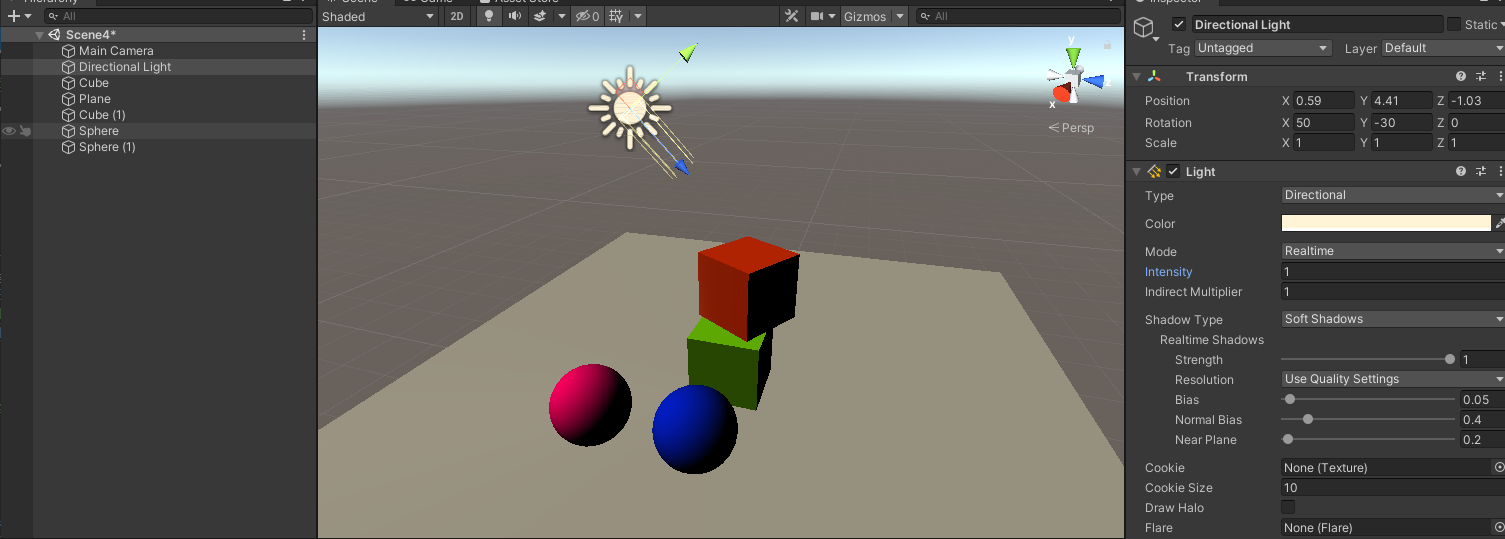1505x539 pixels.
Task: Click the light Color swatch
Action: [x=1386, y=224]
